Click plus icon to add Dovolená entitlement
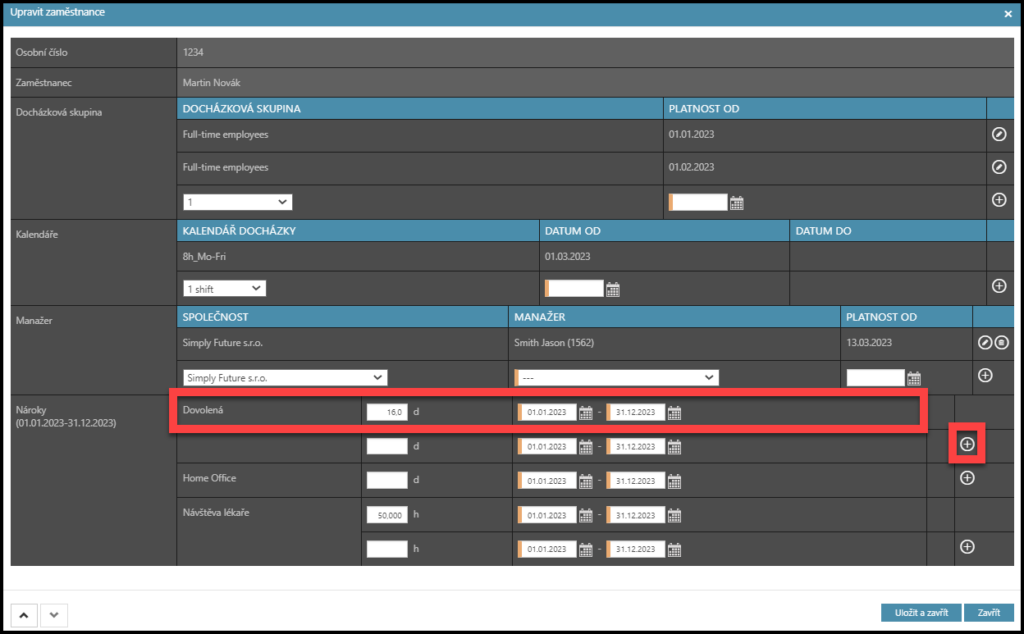The width and height of the screenshot is (1024, 634). point(967,444)
